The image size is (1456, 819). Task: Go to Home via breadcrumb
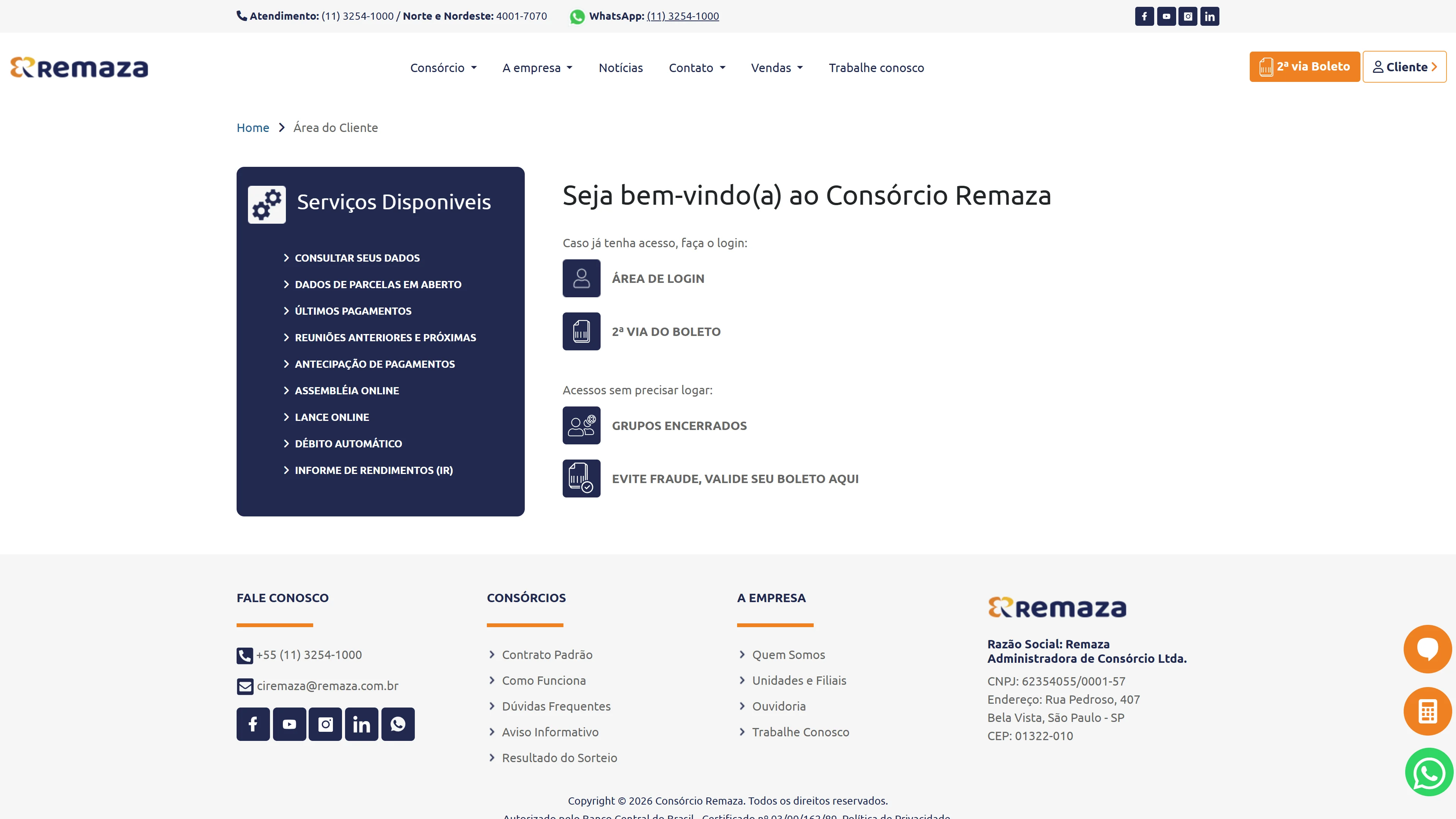(x=253, y=128)
